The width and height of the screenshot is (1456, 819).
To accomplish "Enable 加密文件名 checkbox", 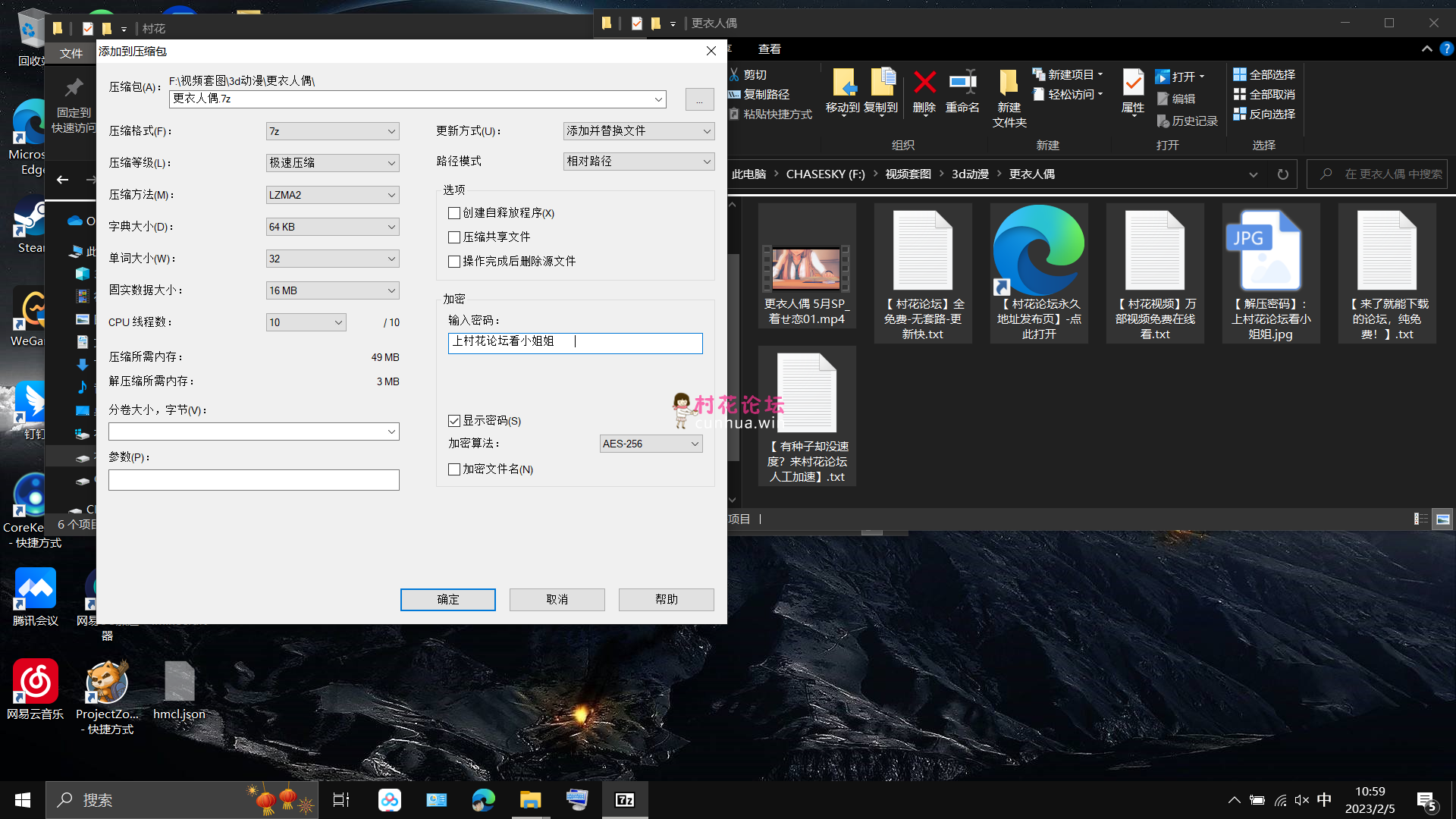I will tap(454, 469).
